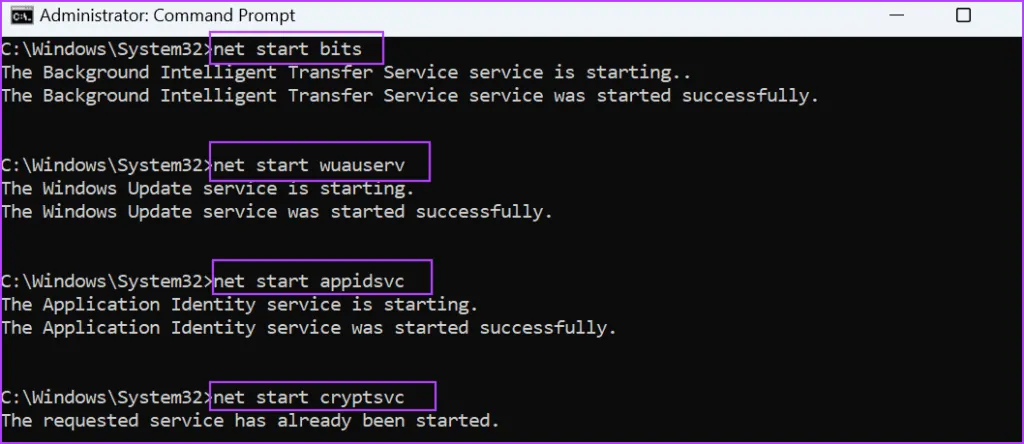The height and width of the screenshot is (444, 1024).
Task: Click the Background Intelligent Transfer Service started successfully line
Action: (410, 96)
